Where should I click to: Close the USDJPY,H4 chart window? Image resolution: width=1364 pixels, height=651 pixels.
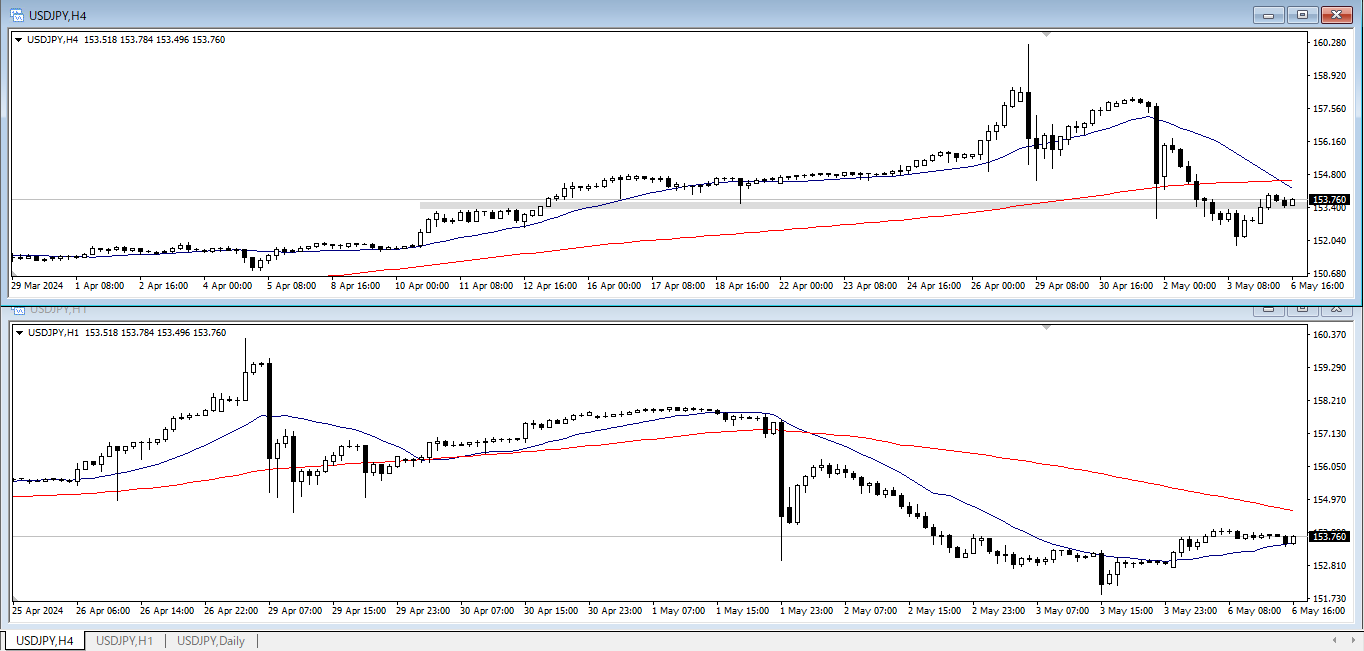click(x=1336, y=15)
